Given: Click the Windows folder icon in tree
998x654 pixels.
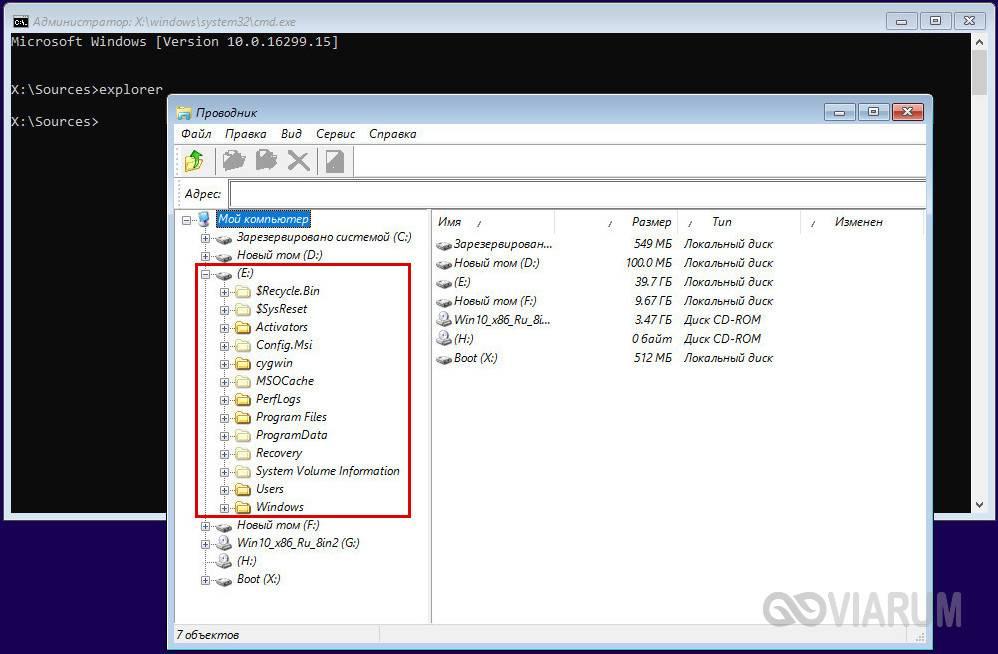Looking at the screenshot, I should pyautogui.click(x=242, y=508).
